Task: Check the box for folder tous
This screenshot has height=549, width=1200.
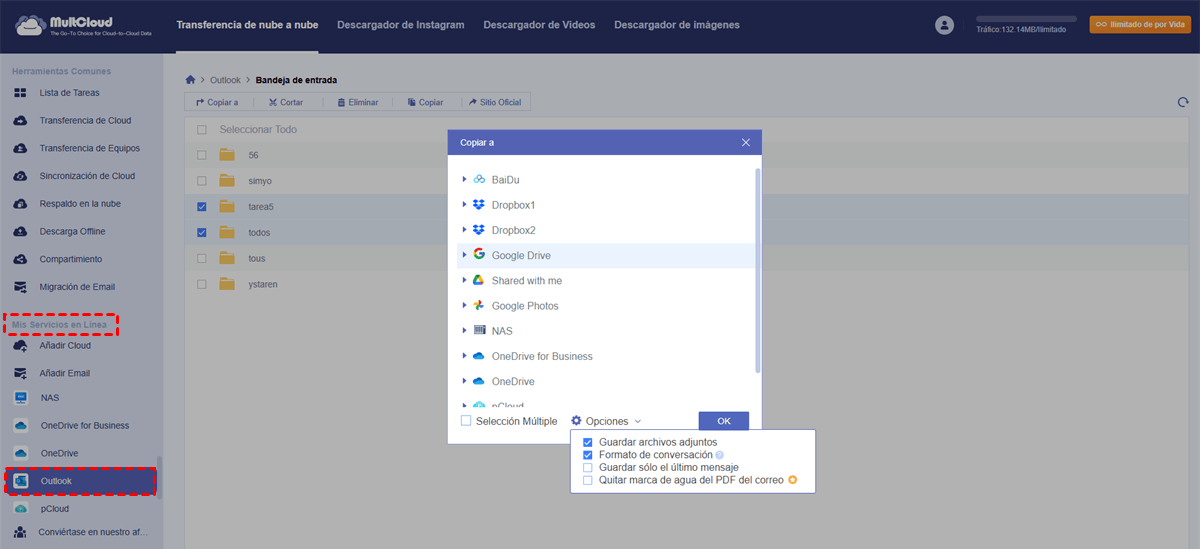Action: coord(202,258)
